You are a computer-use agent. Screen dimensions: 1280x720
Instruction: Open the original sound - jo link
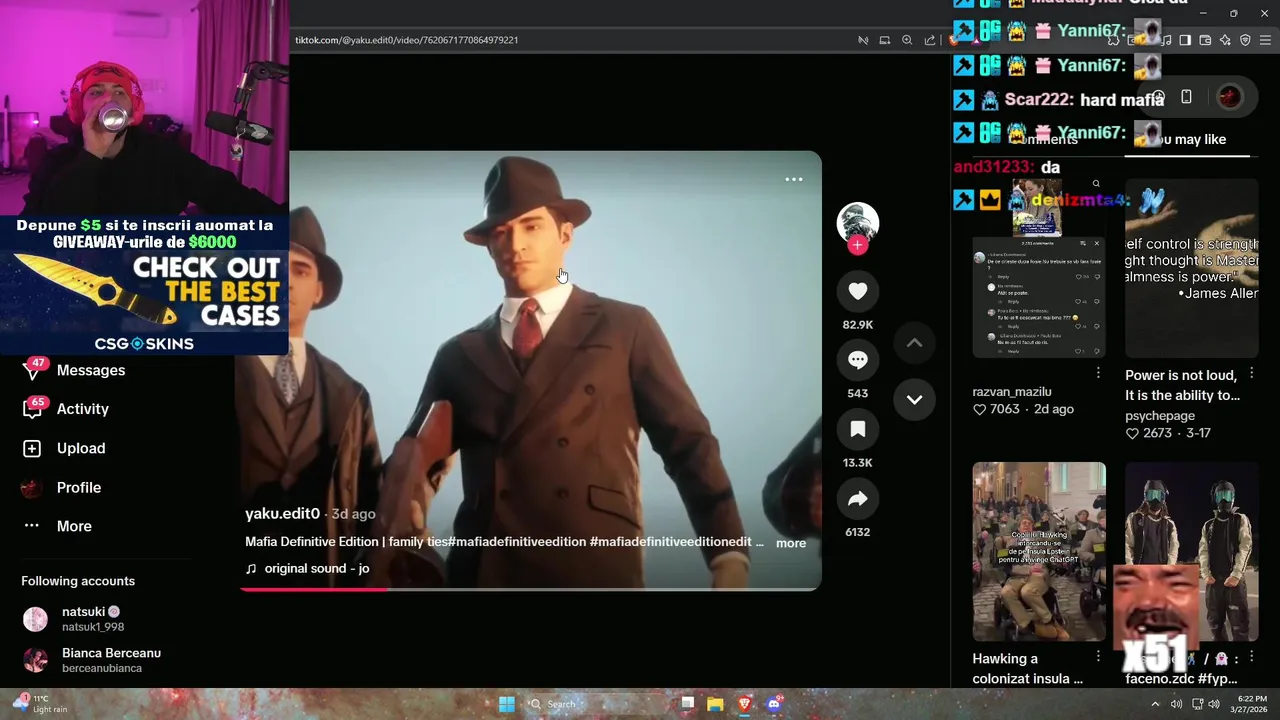[317, 569]
